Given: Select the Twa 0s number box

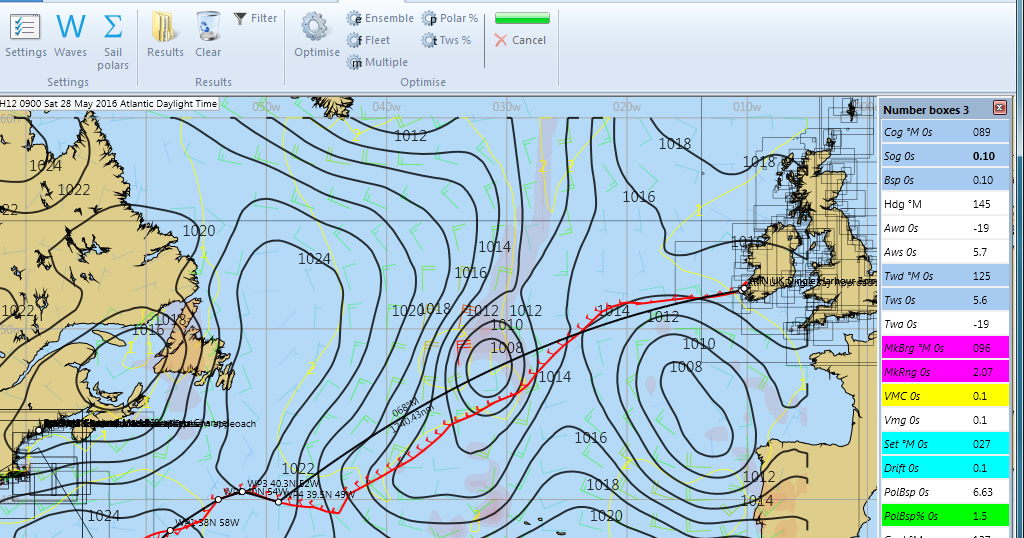Looking at the screenshot, I should click(944, 324).
